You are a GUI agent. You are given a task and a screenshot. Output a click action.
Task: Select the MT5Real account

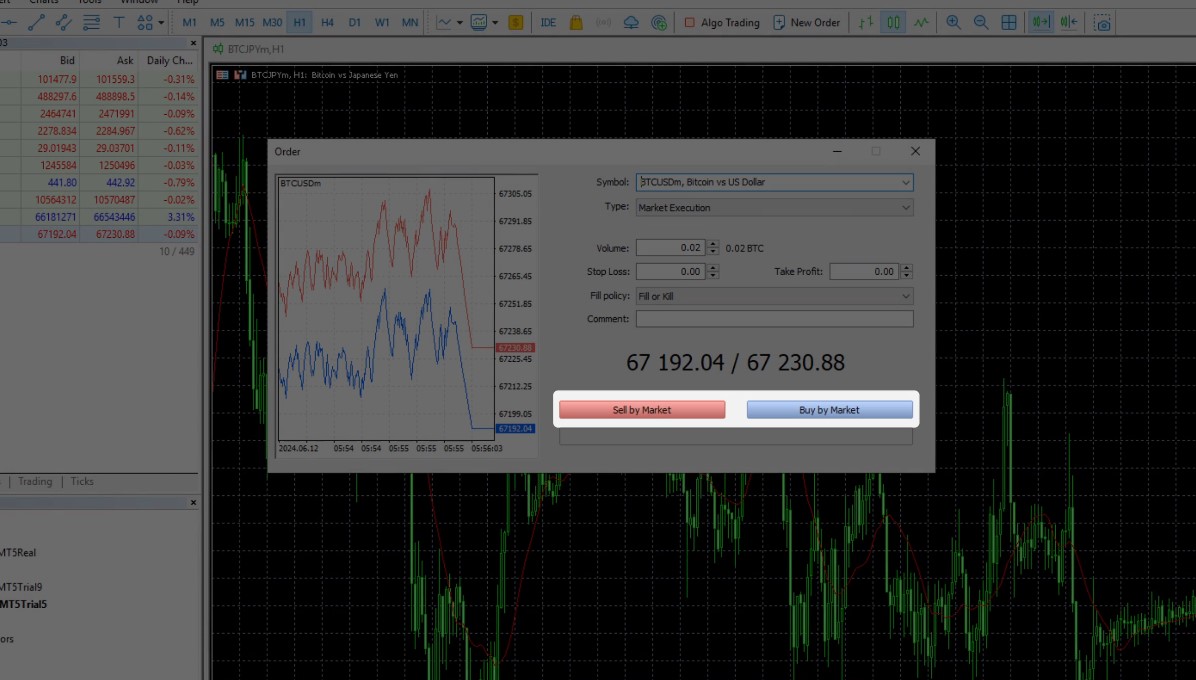click(x=18, y=553)
